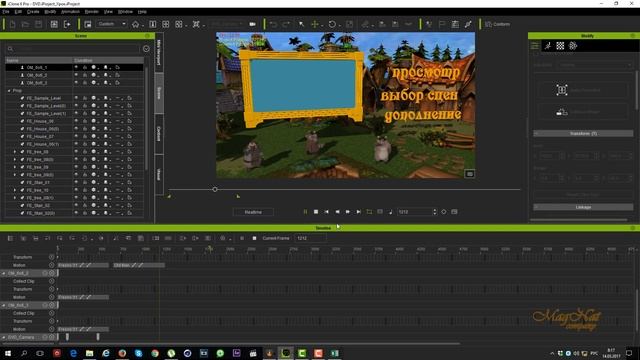Open the Windows Start menu
The height and width of the screenshot is (360, 640).
click(7, 353)
